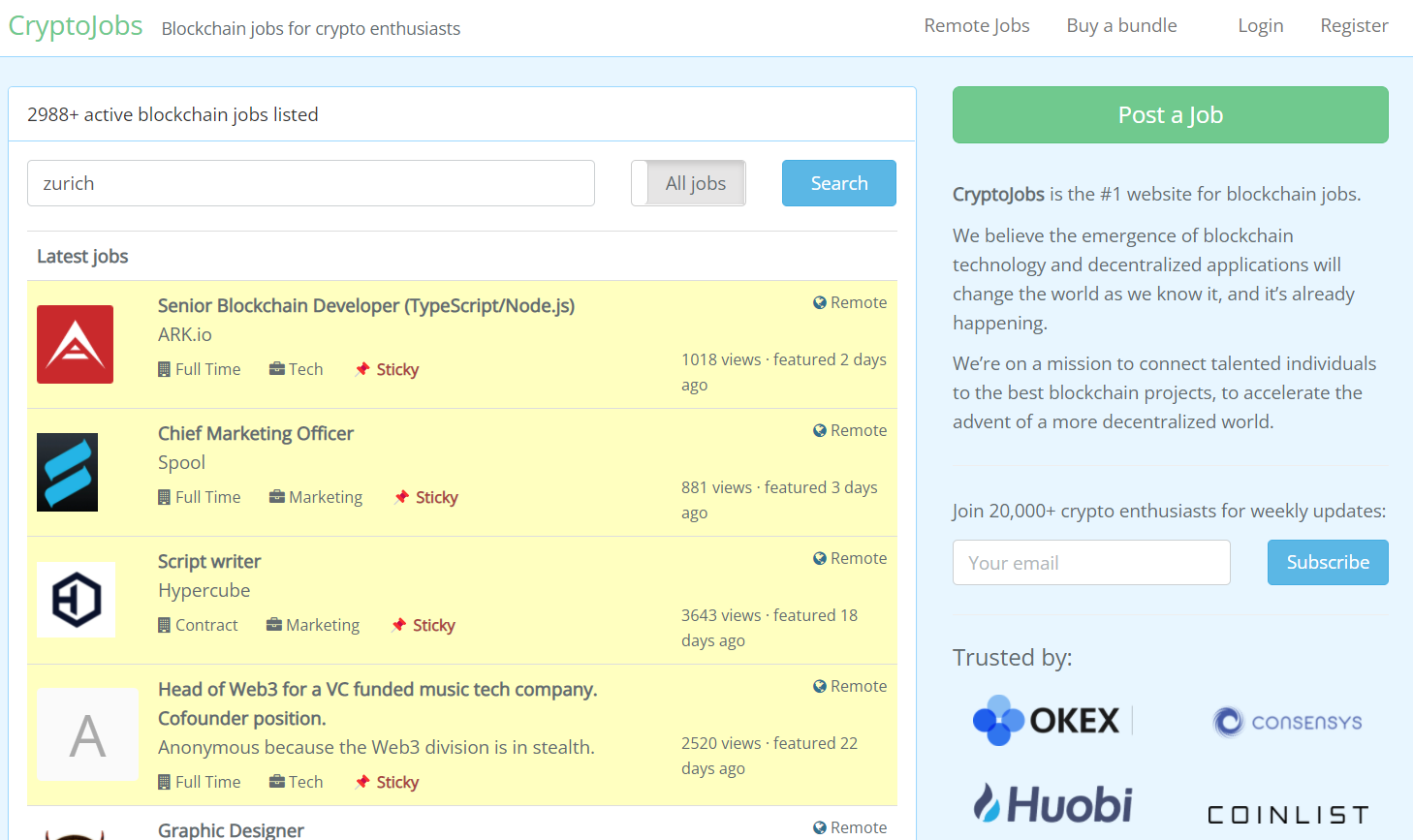Open Head of Web3 music tech job

(x=378, y=704)
